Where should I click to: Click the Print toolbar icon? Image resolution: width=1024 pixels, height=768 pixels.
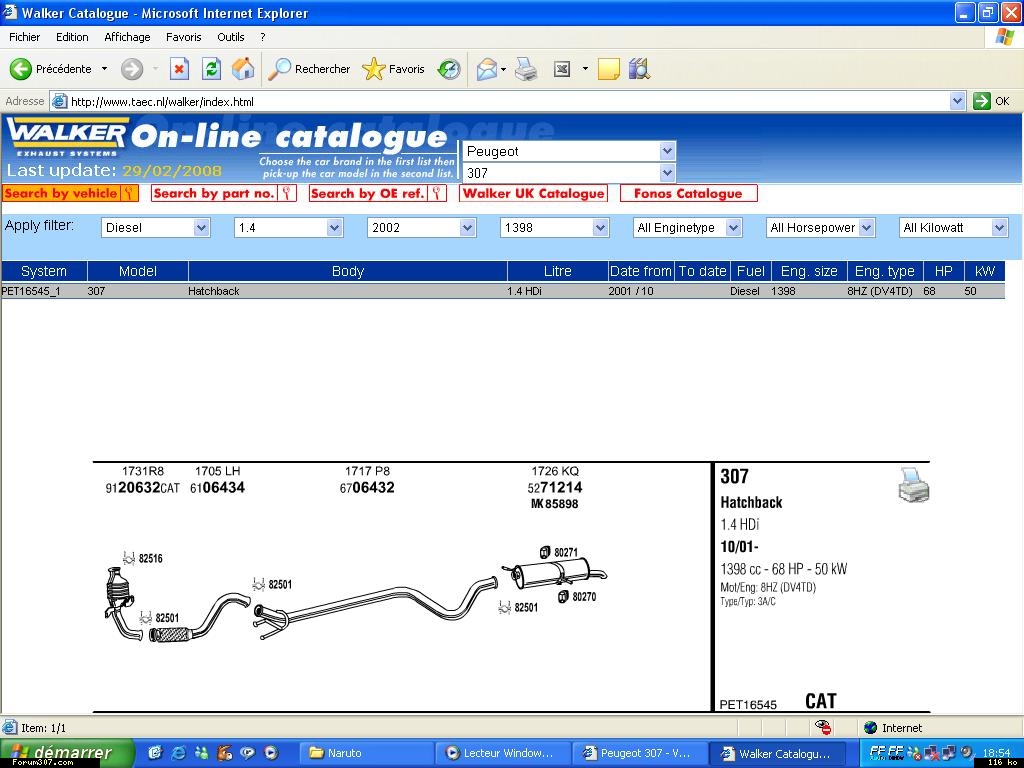(526, 69)
